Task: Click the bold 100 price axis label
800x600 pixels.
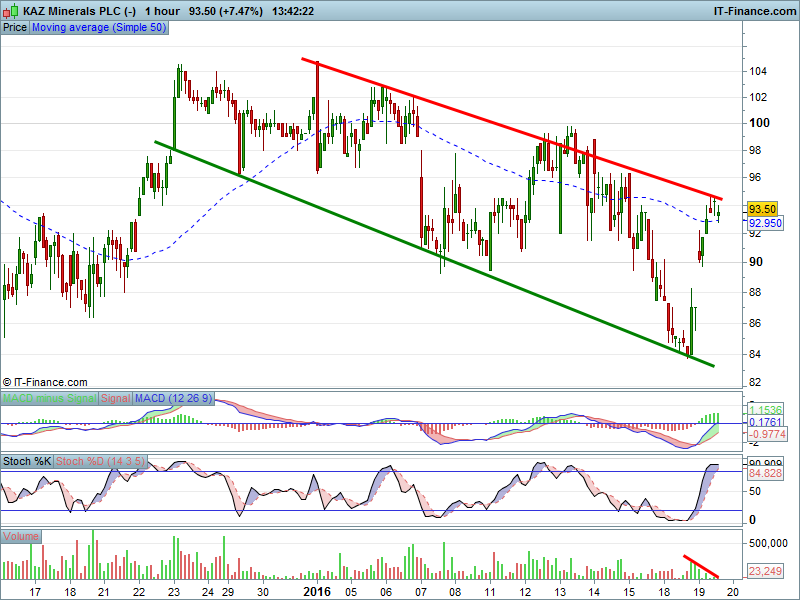Action: [759, 123]
